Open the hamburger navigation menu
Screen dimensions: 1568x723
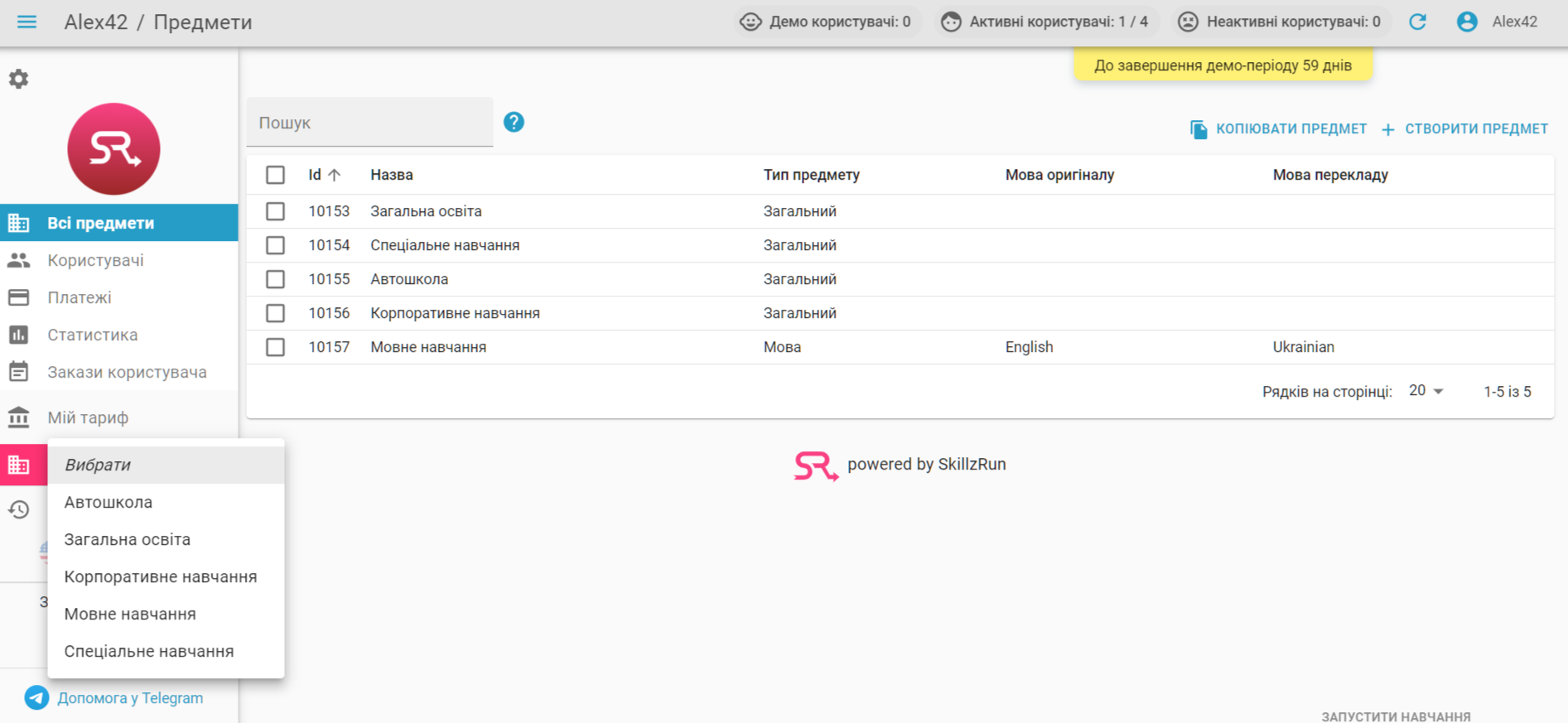[27, 22]
